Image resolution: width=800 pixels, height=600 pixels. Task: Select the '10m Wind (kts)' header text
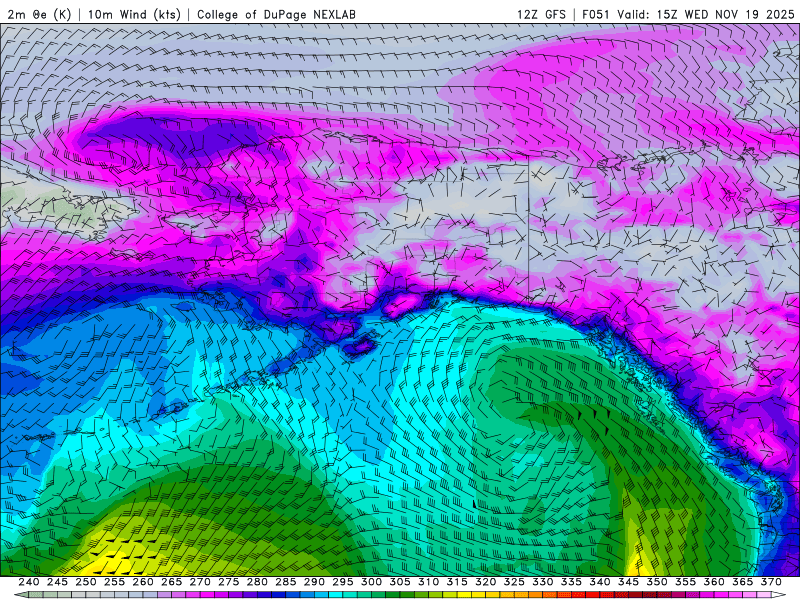click(x=134, y=14)
